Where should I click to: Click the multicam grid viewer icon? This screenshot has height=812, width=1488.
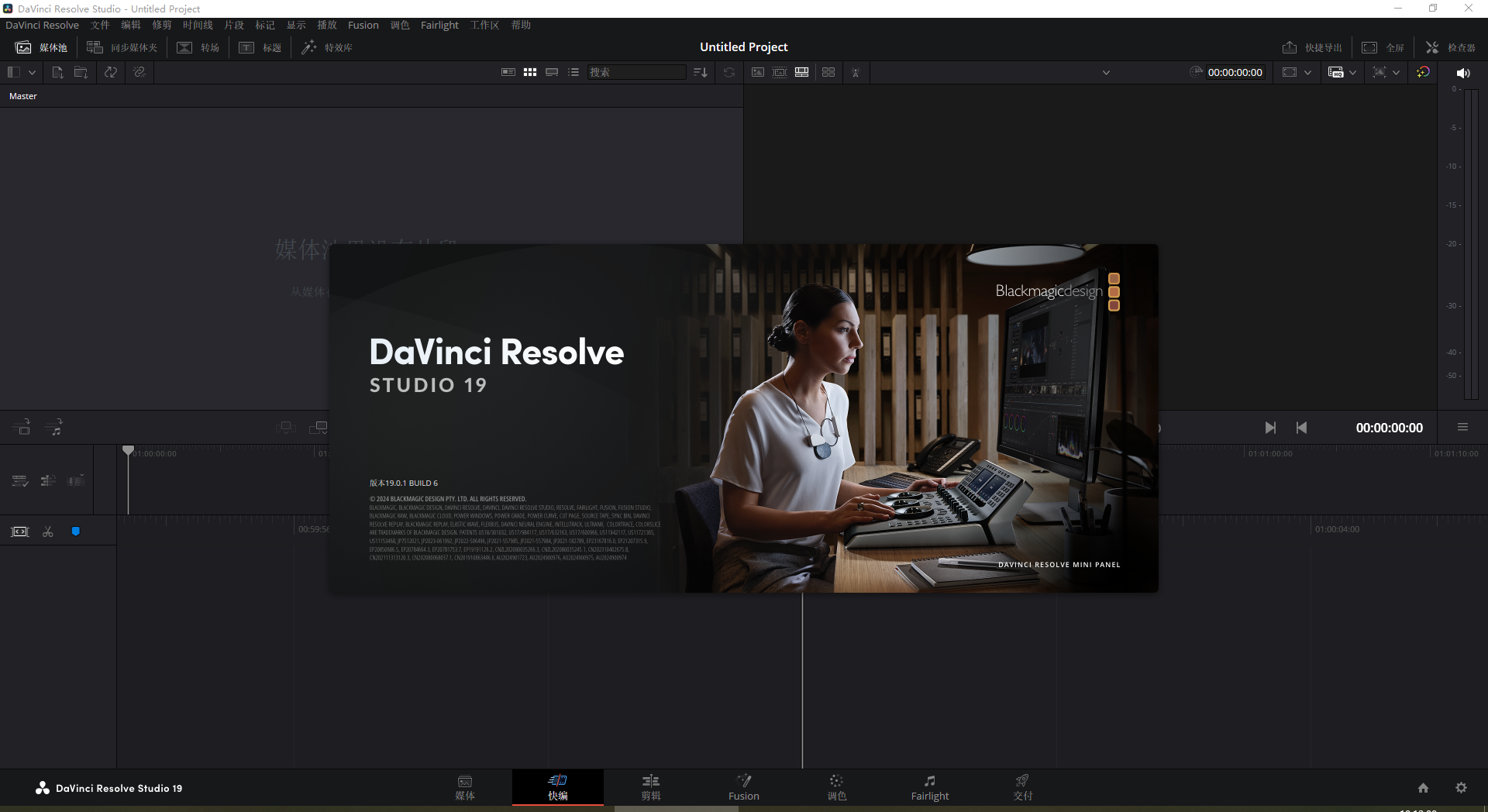(x=828, y=72)
